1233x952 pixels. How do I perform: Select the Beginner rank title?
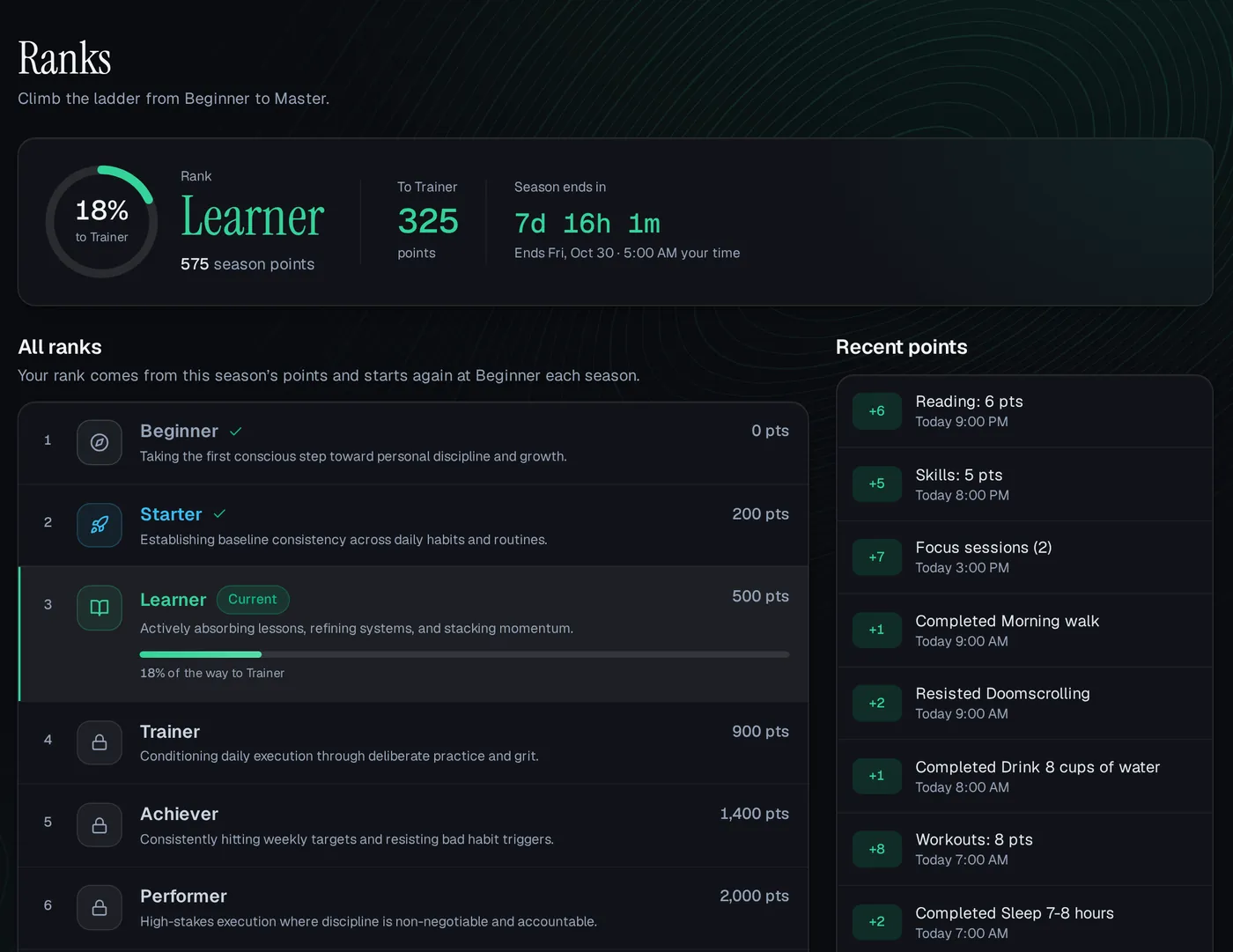point(179,432)
